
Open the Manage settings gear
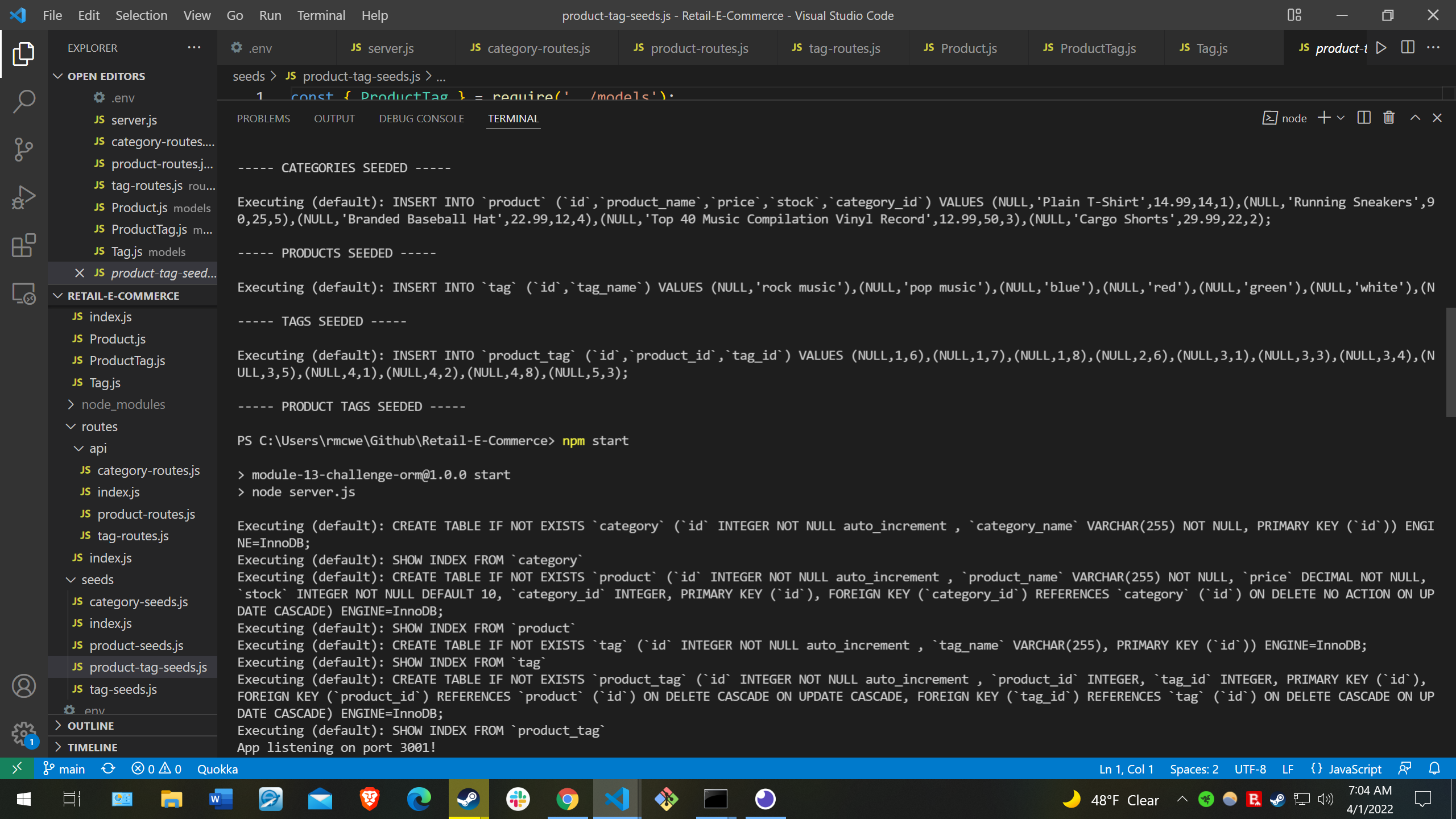pyautogui.click(x=23, y=734)
